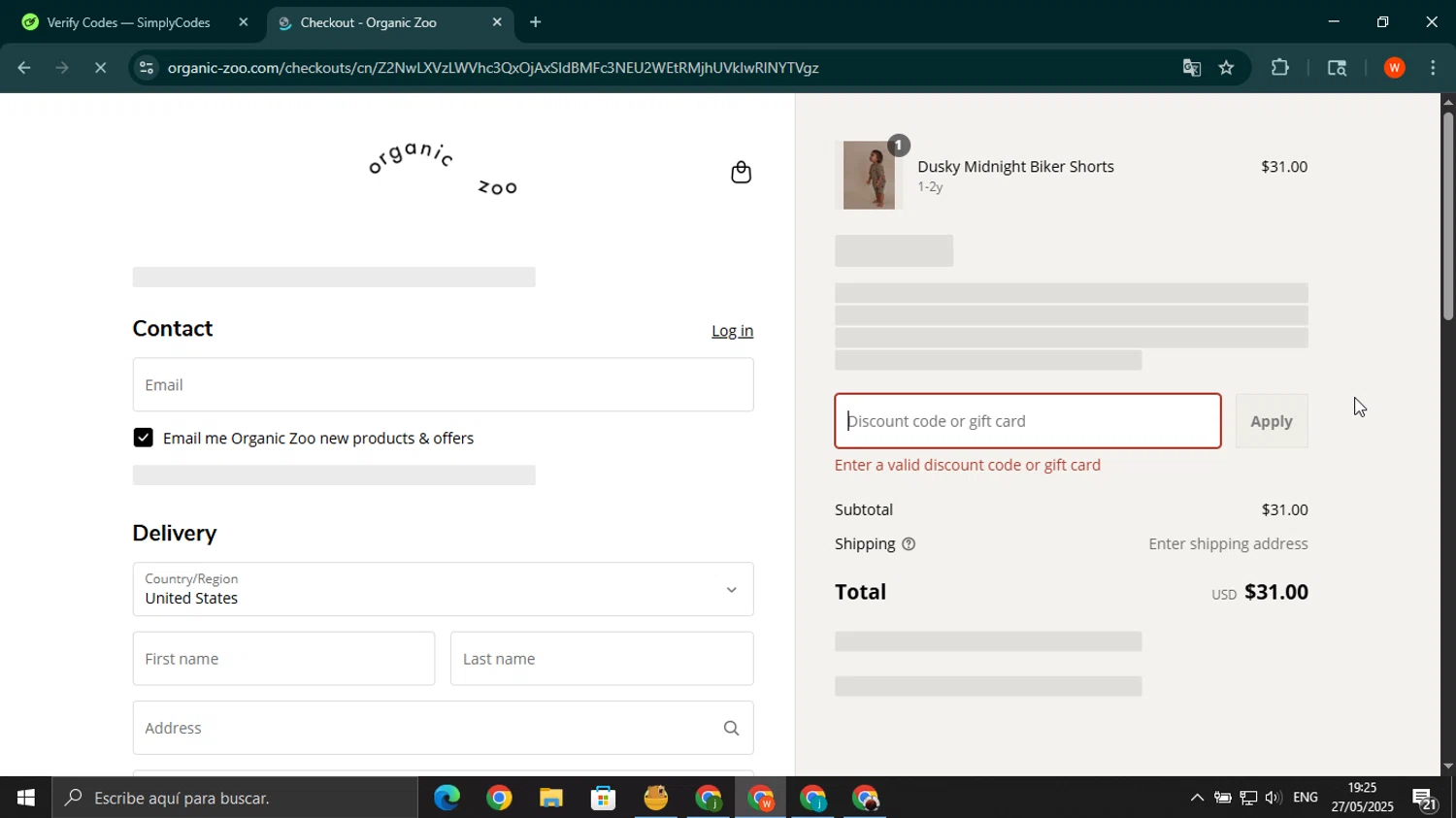Open the notification center icon
This screenshot has height=818, width=1456.
click(1425, 799)
